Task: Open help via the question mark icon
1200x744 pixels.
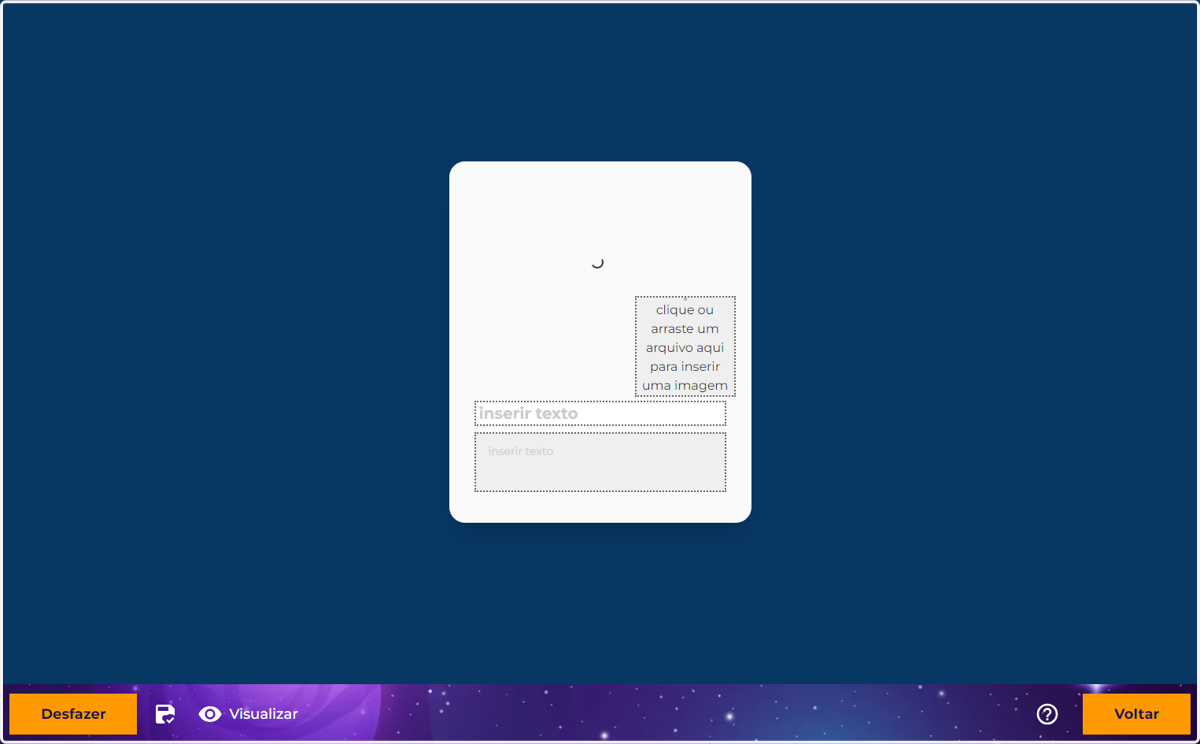Action: click(1047, 714)
